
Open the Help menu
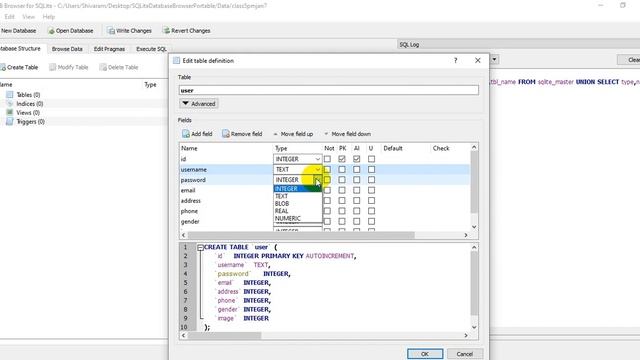pyautogui.click(x=49, y=17)
